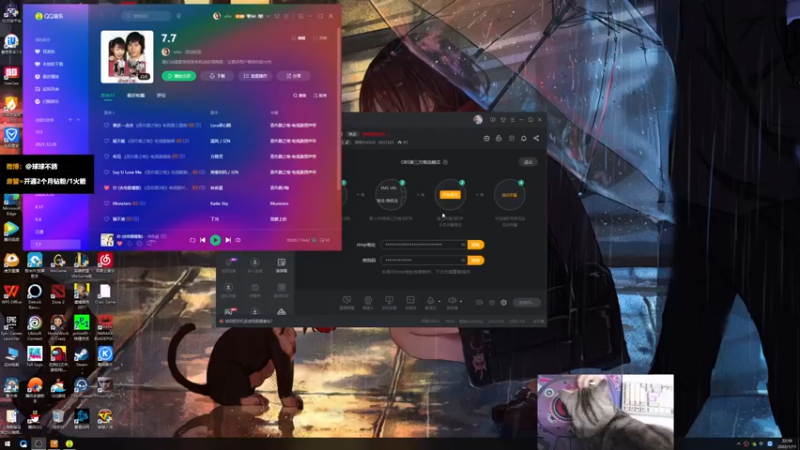The width and height of the screenshot is (800, 450).
Task: Copy the stream key with orange button
Action: [x=476, y=260]
